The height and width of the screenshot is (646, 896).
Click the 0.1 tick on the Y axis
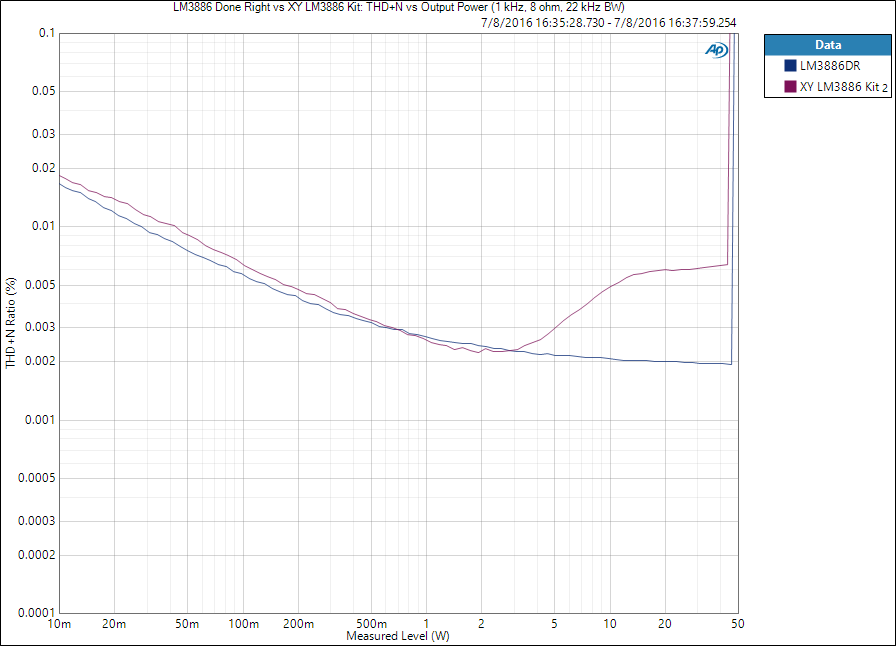pos(47,33)
